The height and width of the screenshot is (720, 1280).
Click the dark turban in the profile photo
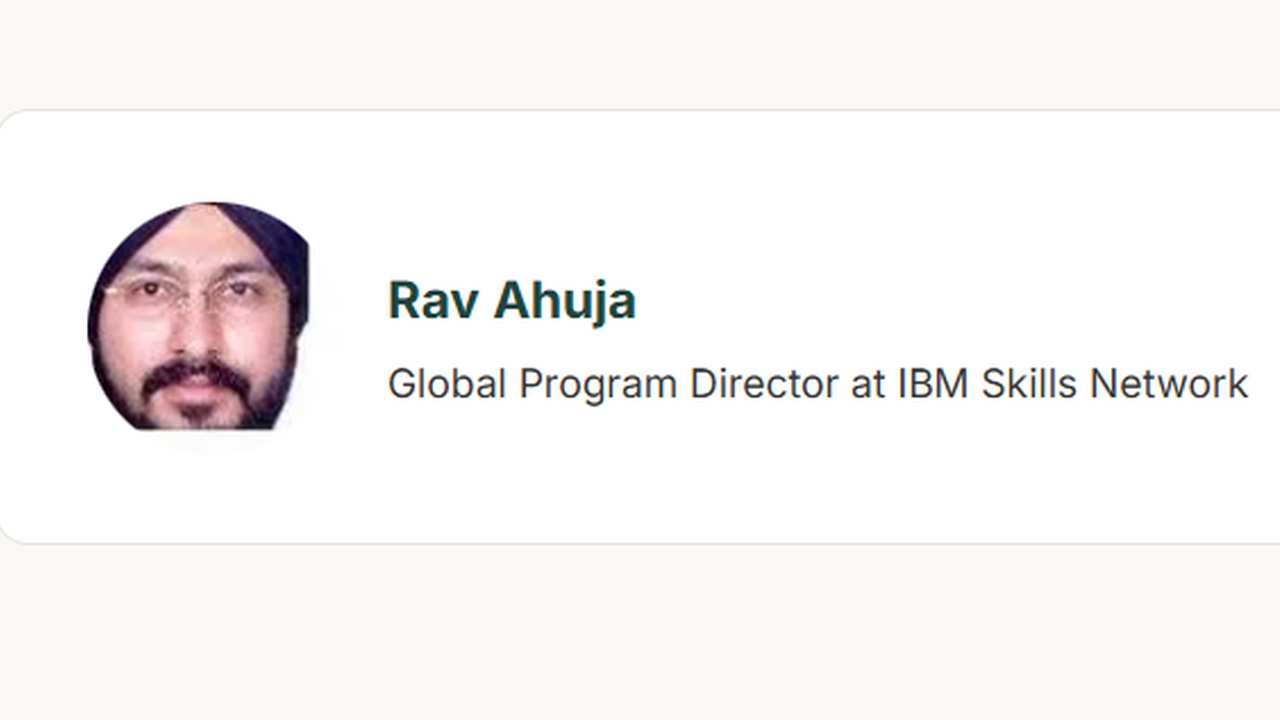(x=260, y=230)
